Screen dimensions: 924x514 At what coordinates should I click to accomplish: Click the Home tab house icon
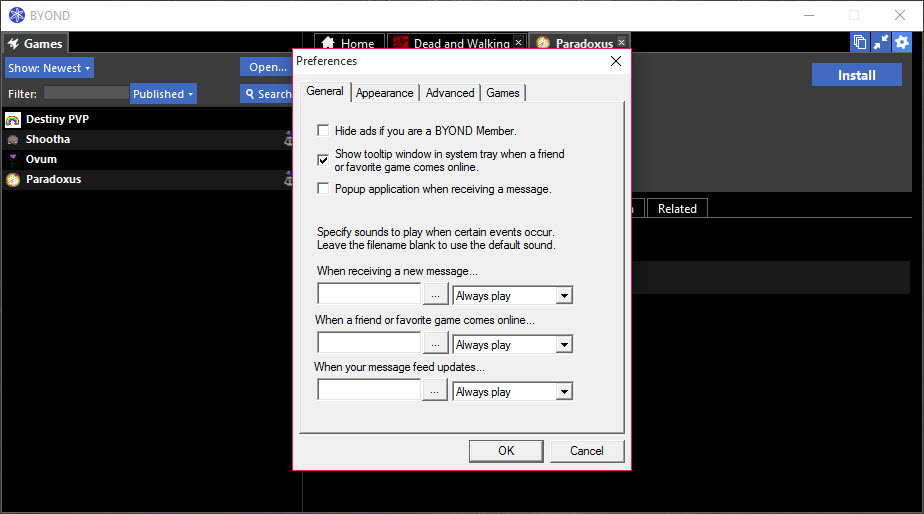[x=328, y=43]
